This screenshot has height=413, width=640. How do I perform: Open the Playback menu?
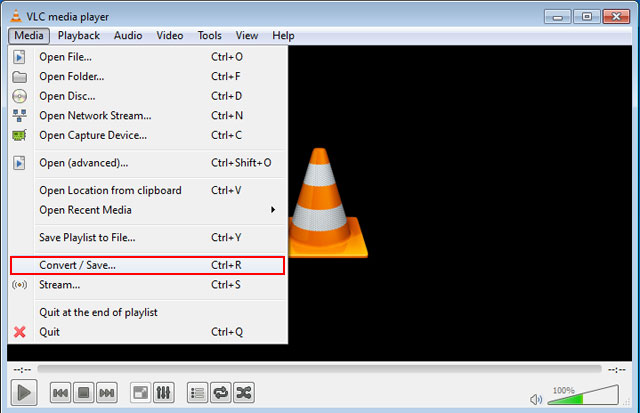click(x=79, y=36)
